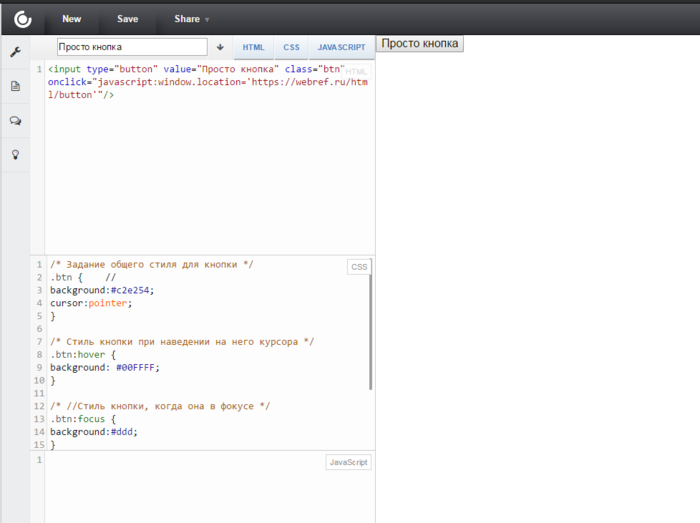Viewport: 700px width, 523px height.
Task: Switch to the HTML tab
Action: click(254, 47)
